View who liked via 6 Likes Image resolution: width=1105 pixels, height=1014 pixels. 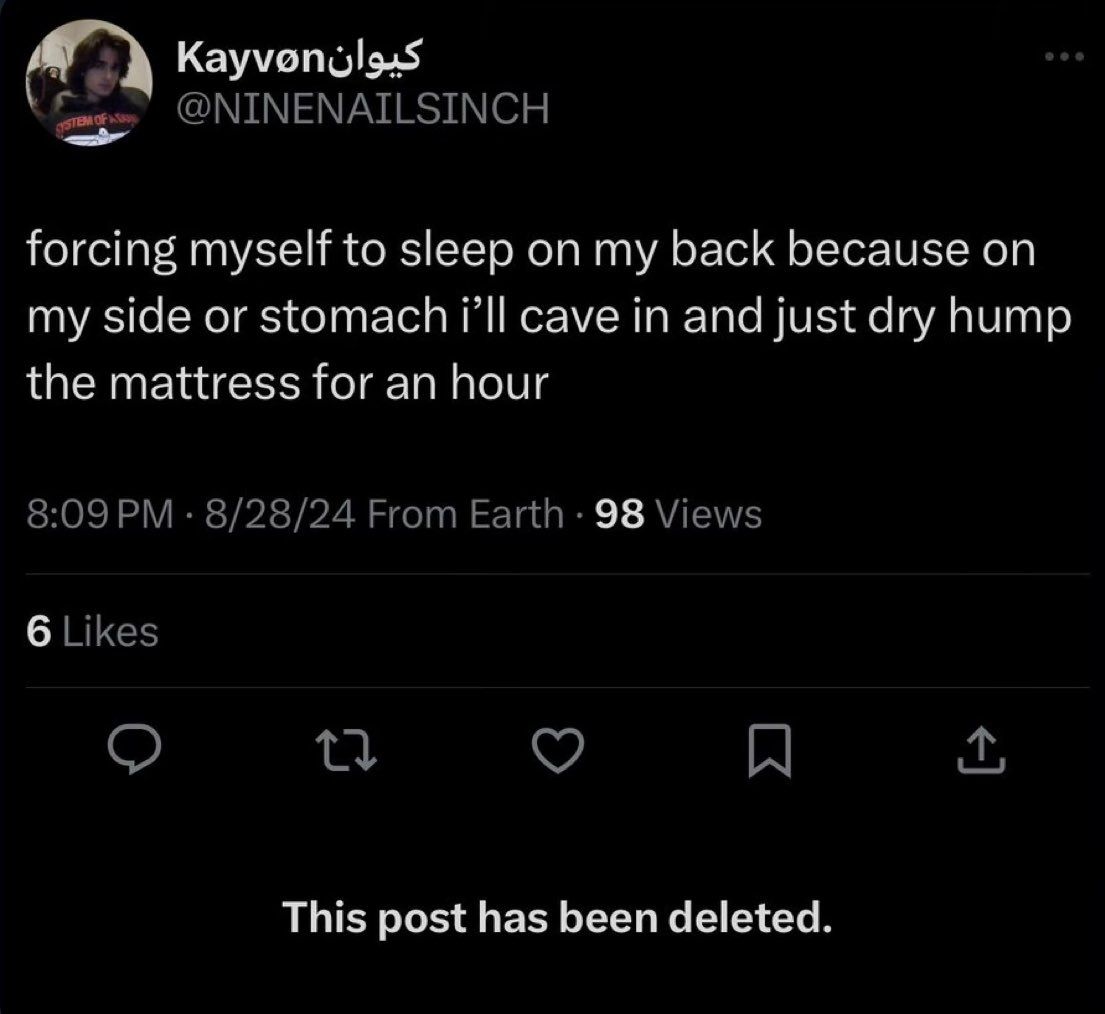point(92,631)
